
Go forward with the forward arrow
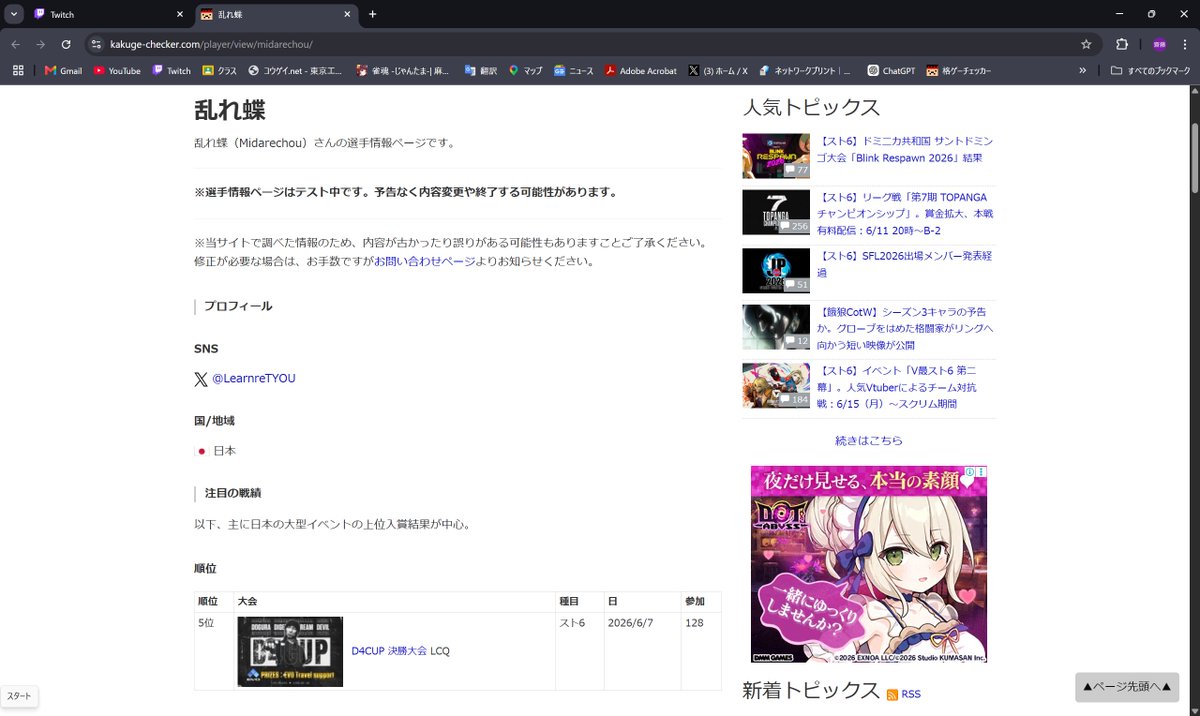[x=40, y=44]
